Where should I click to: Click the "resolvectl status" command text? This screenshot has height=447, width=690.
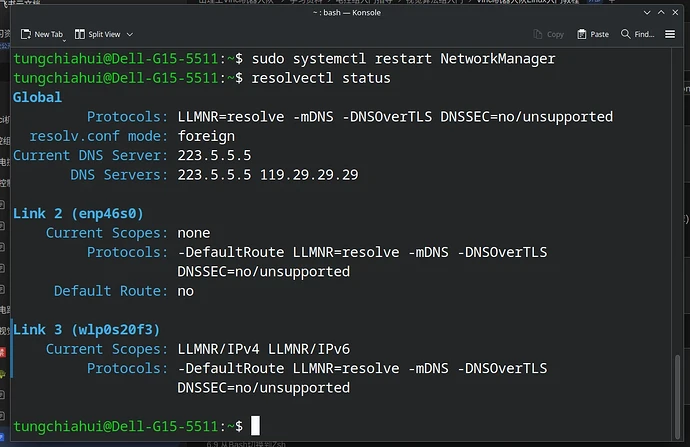320,77
